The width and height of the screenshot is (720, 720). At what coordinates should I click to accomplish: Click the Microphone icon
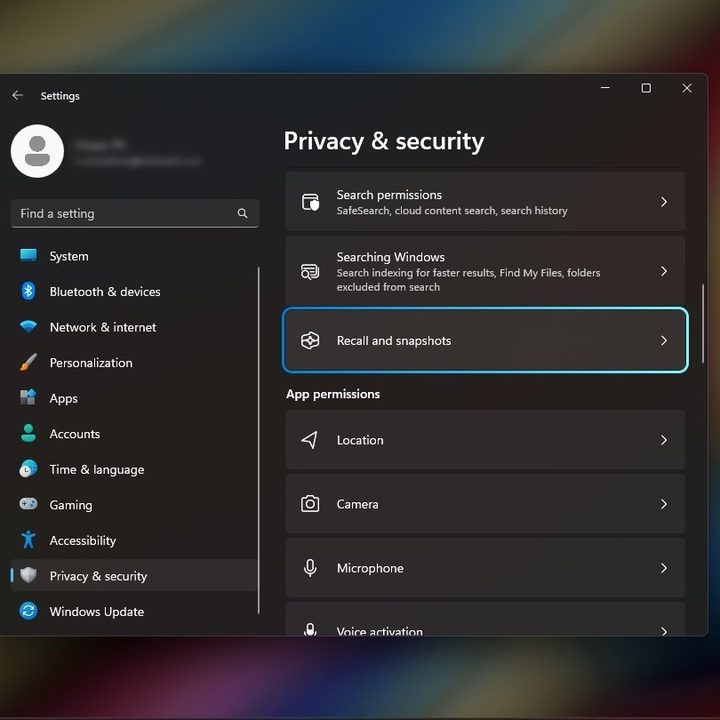point(310,568)
